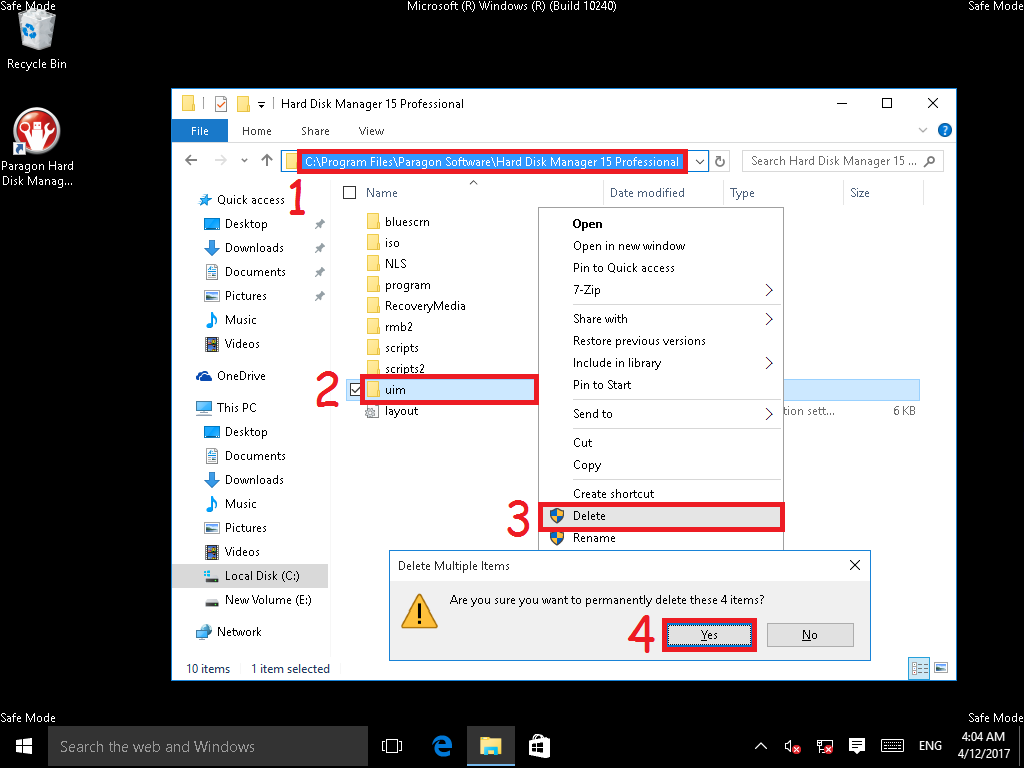Image resolution: width=1024 pixels, height=768 pixels.
Task: Close the Delete Multiple Items dialog
Action: click(x=855, y=566)
